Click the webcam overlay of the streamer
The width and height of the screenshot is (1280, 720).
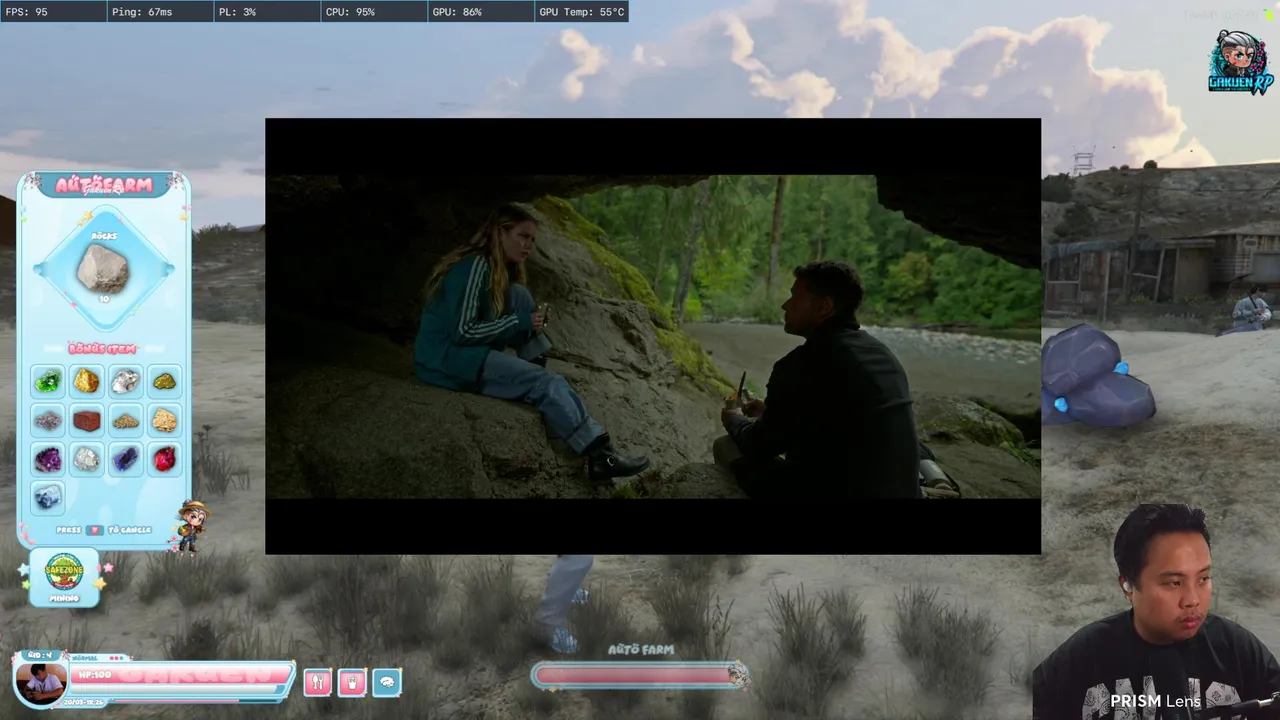click(1156, 611)
